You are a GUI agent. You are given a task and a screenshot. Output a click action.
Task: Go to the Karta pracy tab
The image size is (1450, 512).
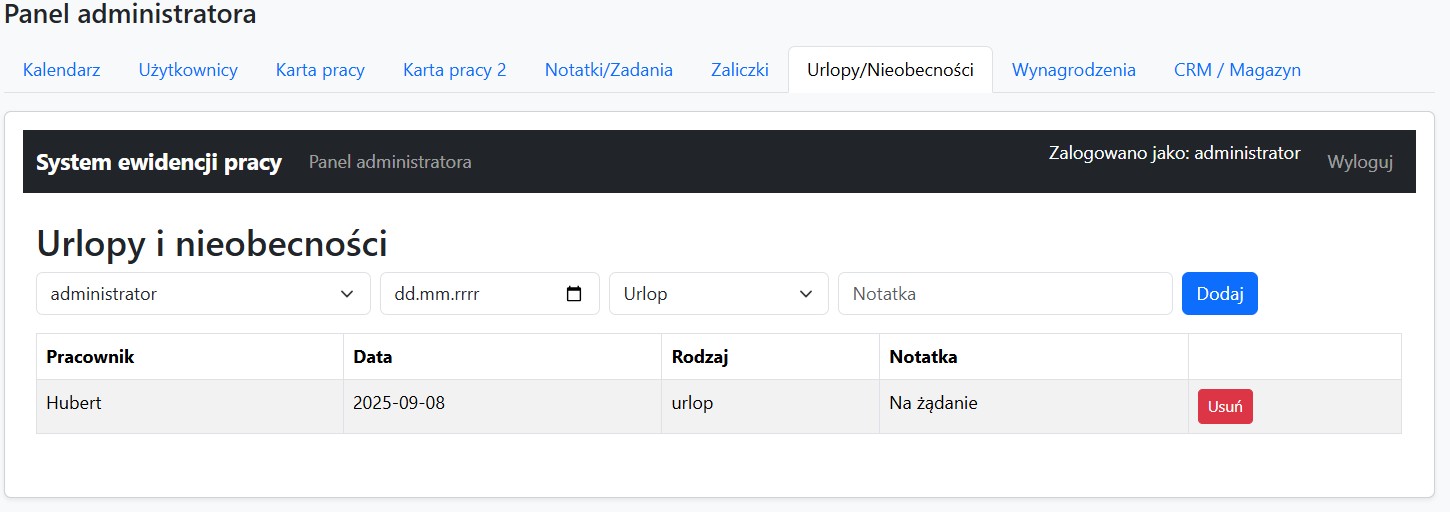tap(320, 70)
